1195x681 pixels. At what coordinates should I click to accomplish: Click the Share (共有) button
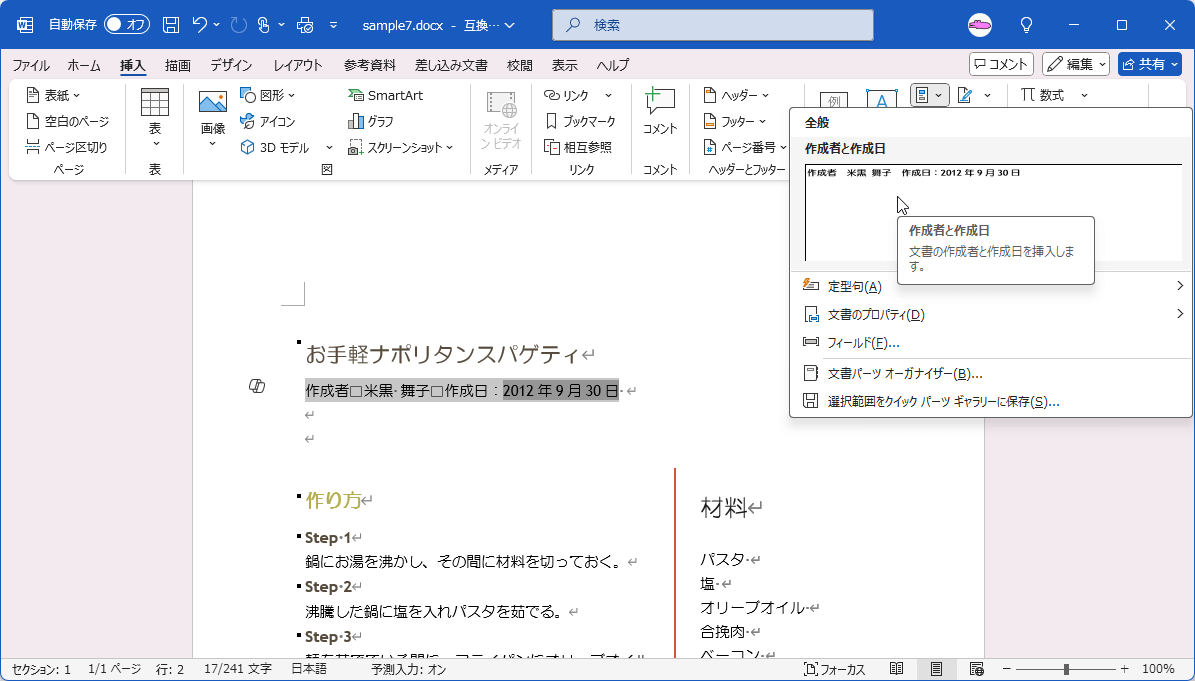point(1149,65)
